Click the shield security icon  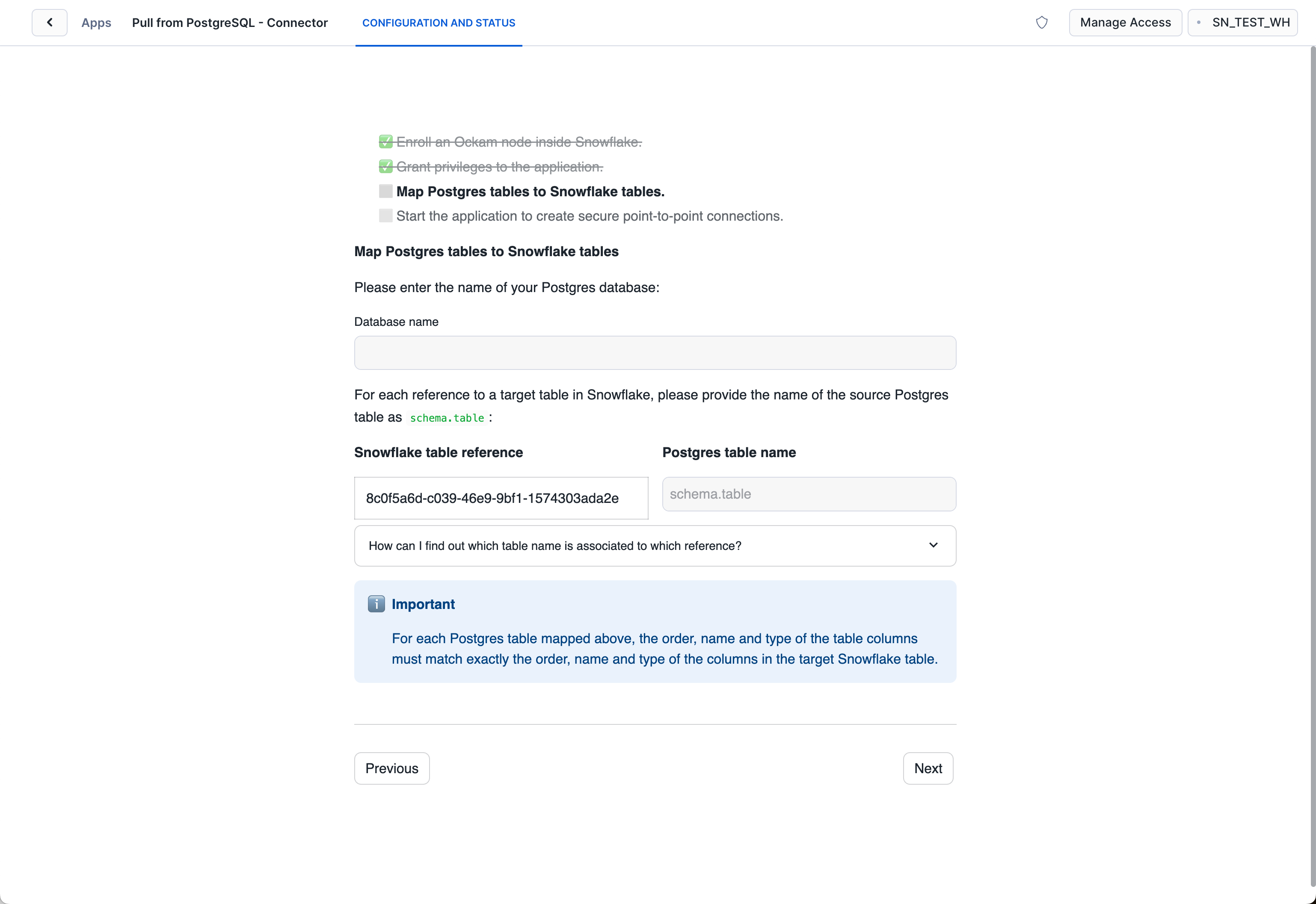1041,23
